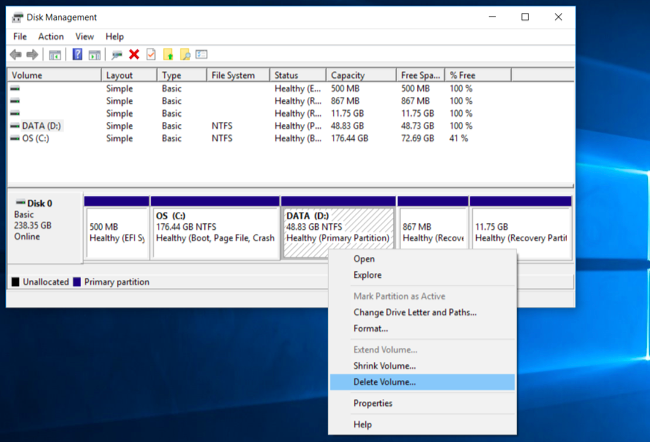Open the File menu

[20, 36]
